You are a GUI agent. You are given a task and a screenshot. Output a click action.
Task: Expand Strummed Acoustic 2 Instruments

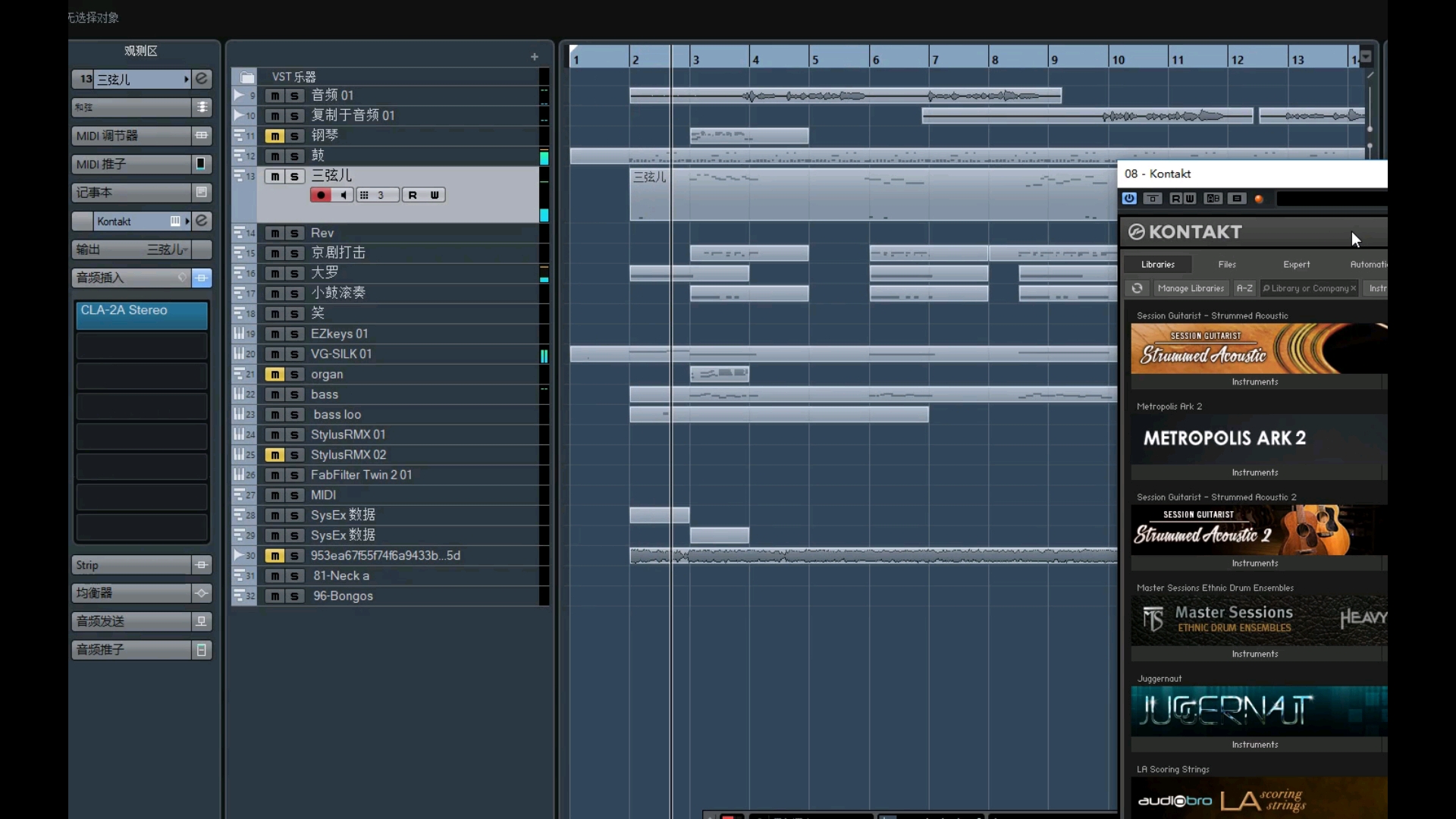click(x=1255, y=563)
